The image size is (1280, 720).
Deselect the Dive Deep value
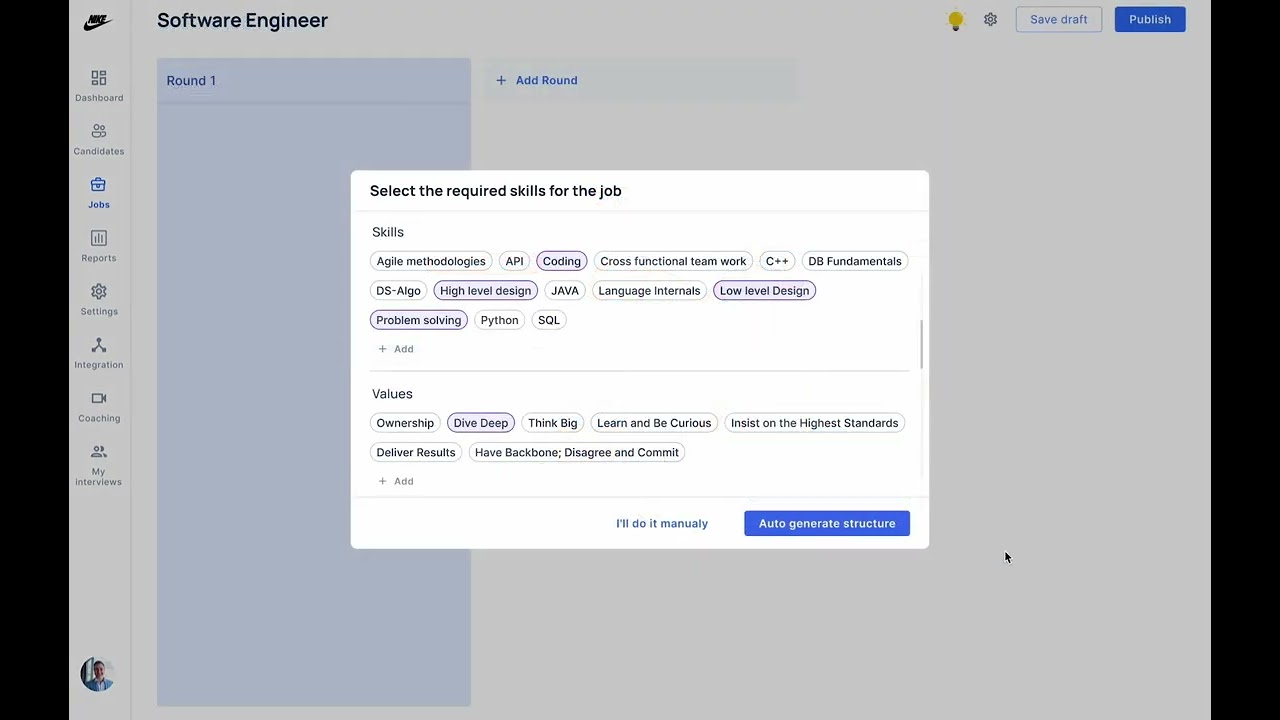pos(481,422)
